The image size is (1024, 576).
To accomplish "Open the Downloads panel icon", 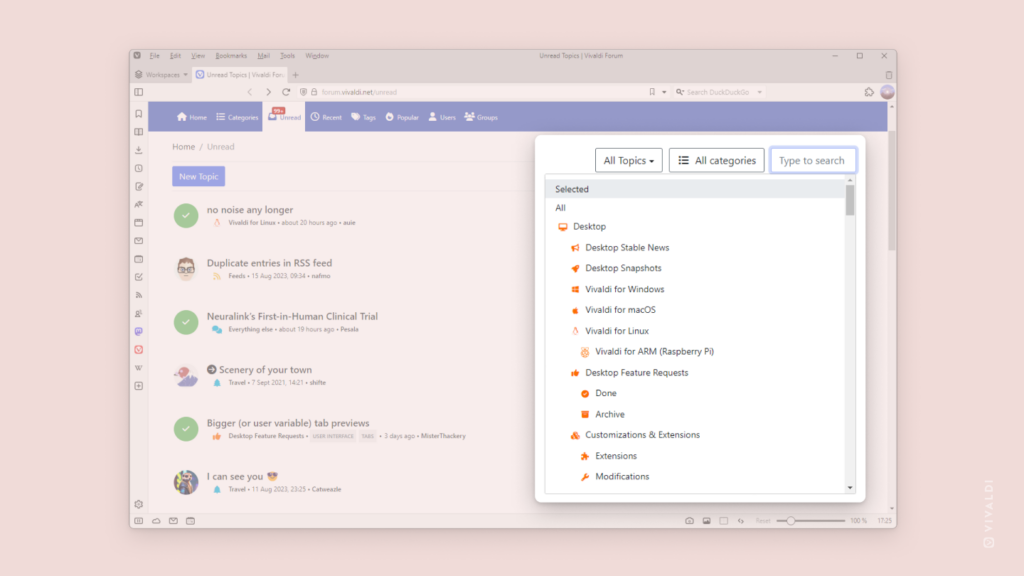I will pos(138,150).
